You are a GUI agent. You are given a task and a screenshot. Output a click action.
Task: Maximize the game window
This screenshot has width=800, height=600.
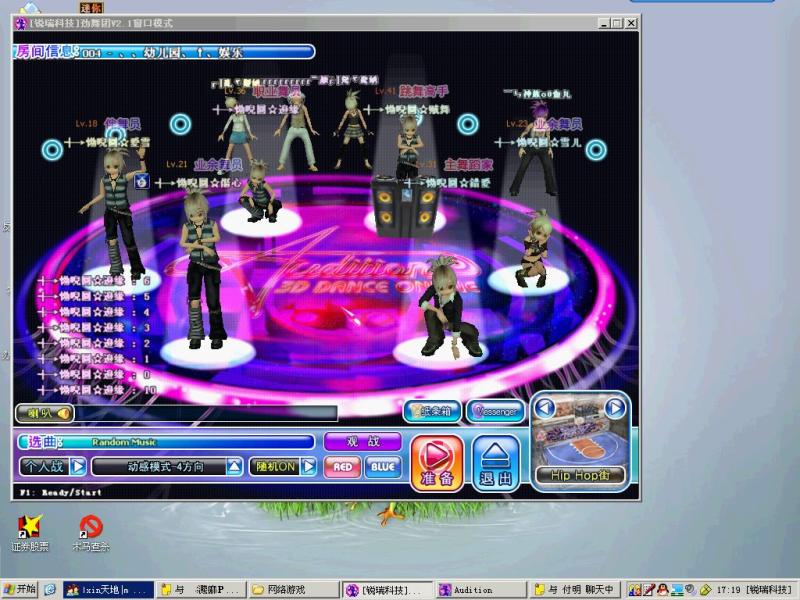coord(617,23)
